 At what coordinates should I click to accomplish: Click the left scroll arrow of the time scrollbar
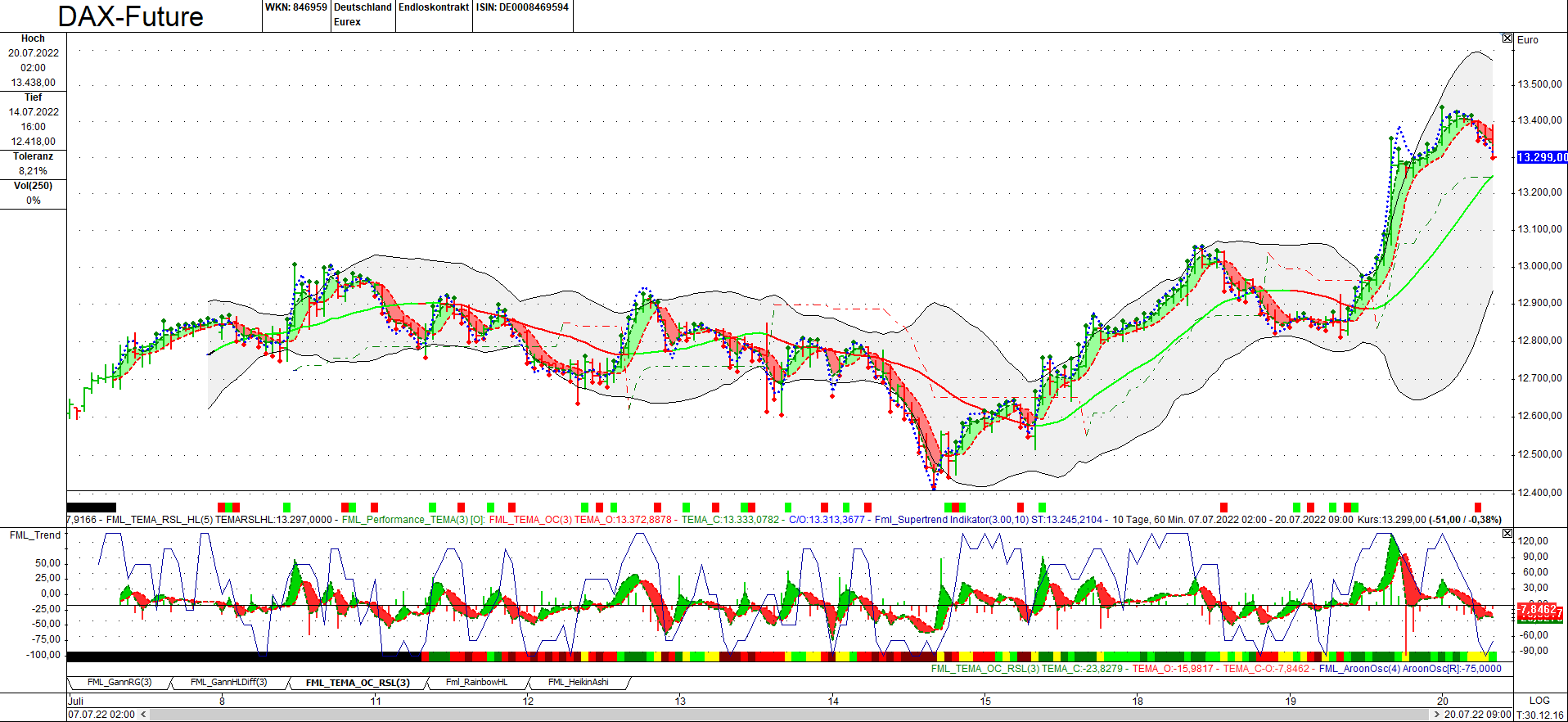144,715
